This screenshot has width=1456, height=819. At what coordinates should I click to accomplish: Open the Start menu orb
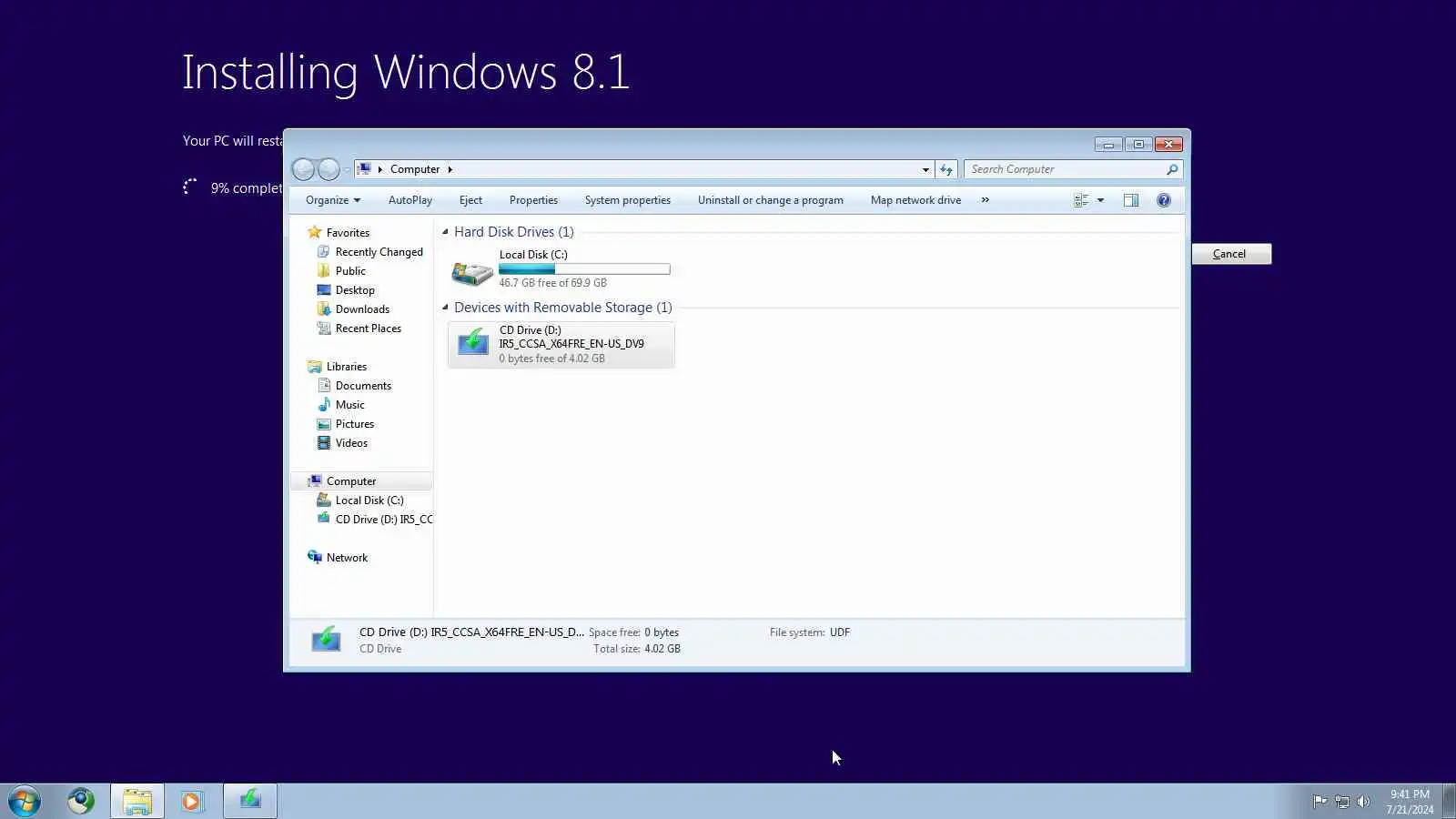(25, 802)
